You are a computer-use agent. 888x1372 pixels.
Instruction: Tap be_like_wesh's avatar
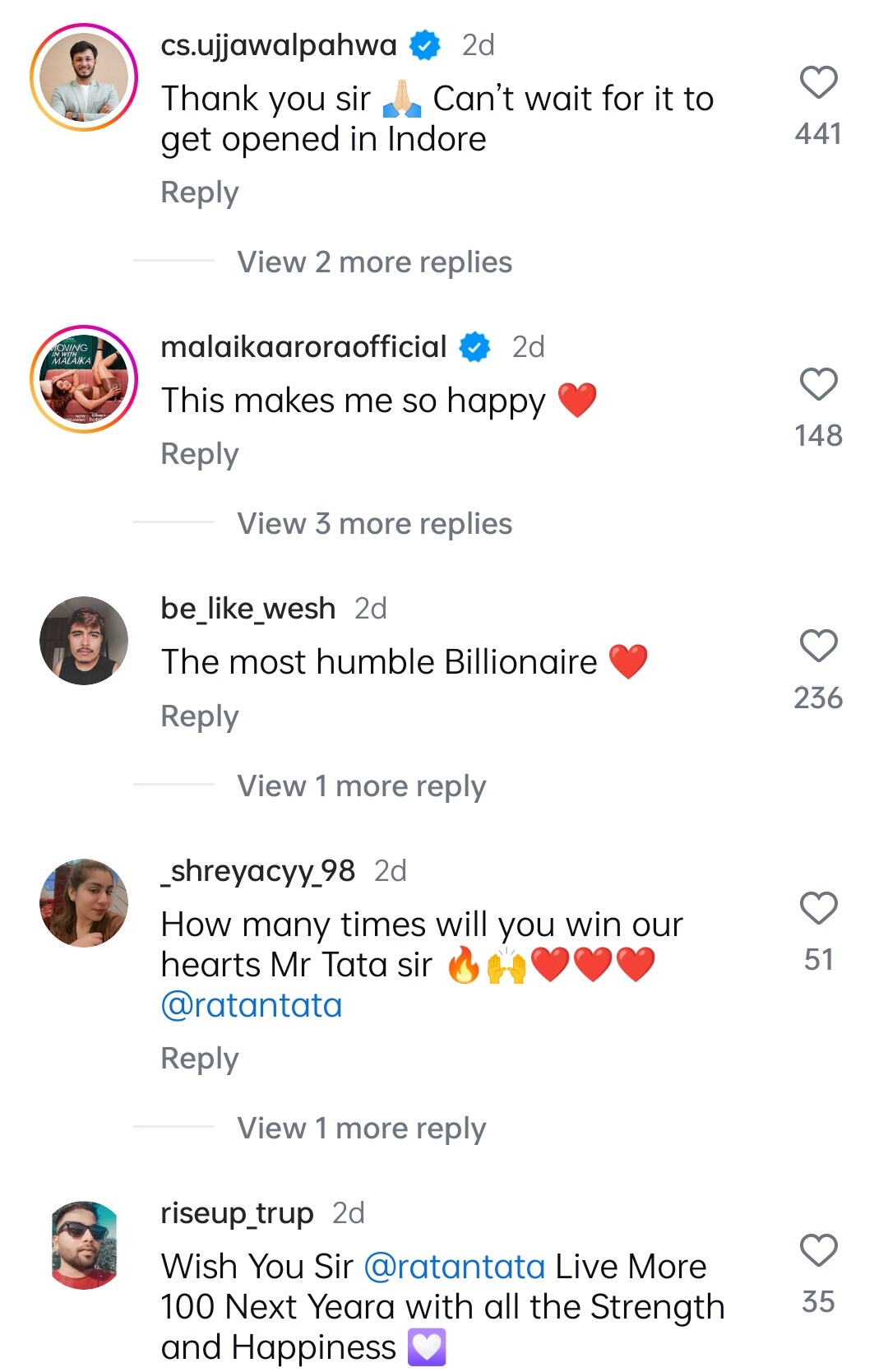(84, 641)
